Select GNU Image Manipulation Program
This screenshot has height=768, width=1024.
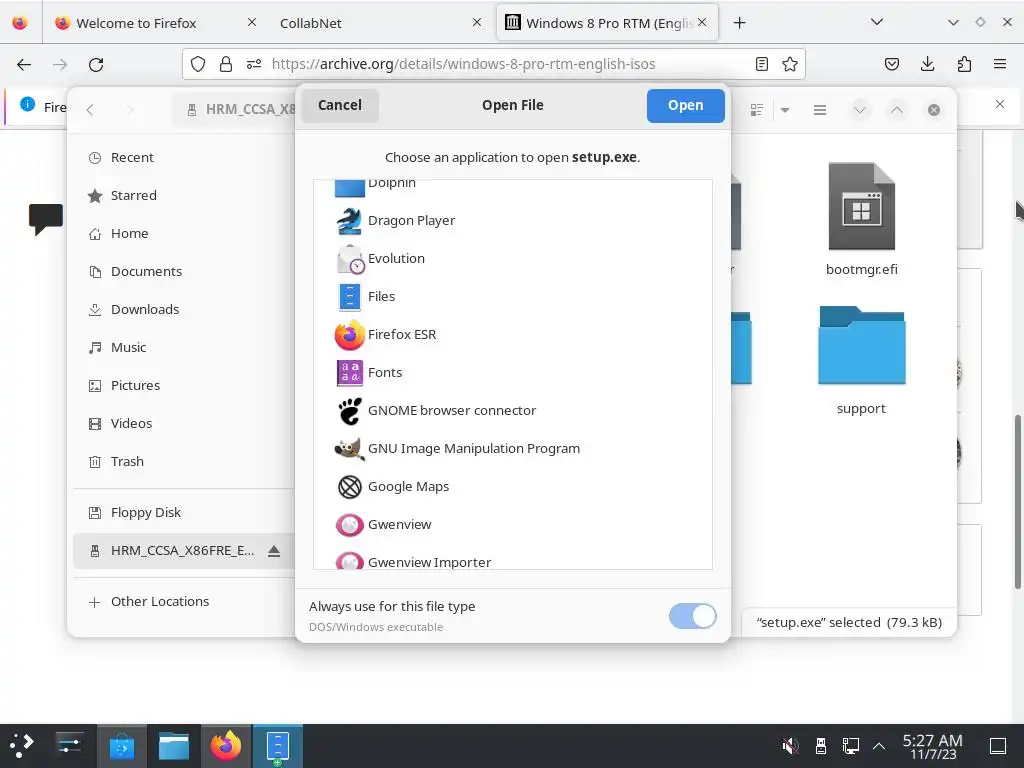click(x=513, y=448)
